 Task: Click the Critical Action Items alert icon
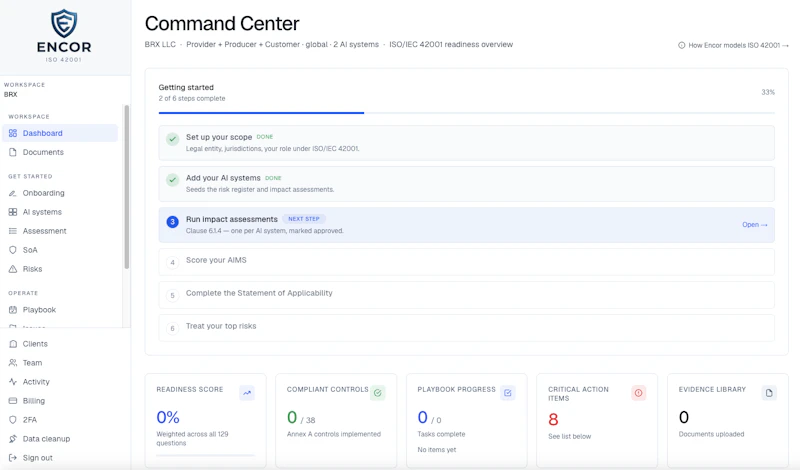pos(638,393)
